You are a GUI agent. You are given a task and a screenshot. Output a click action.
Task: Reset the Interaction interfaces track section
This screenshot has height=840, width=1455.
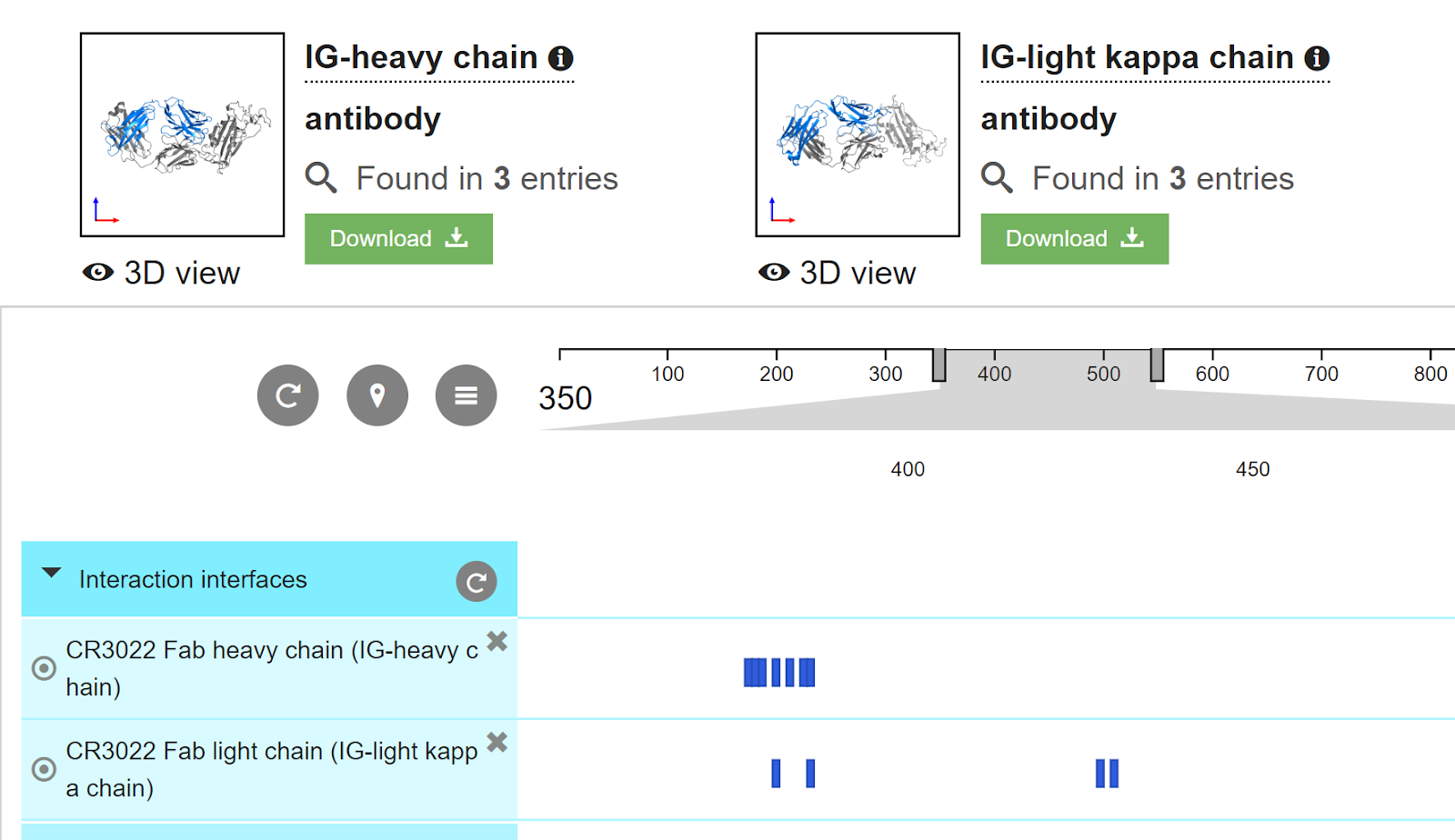[477, 582]
